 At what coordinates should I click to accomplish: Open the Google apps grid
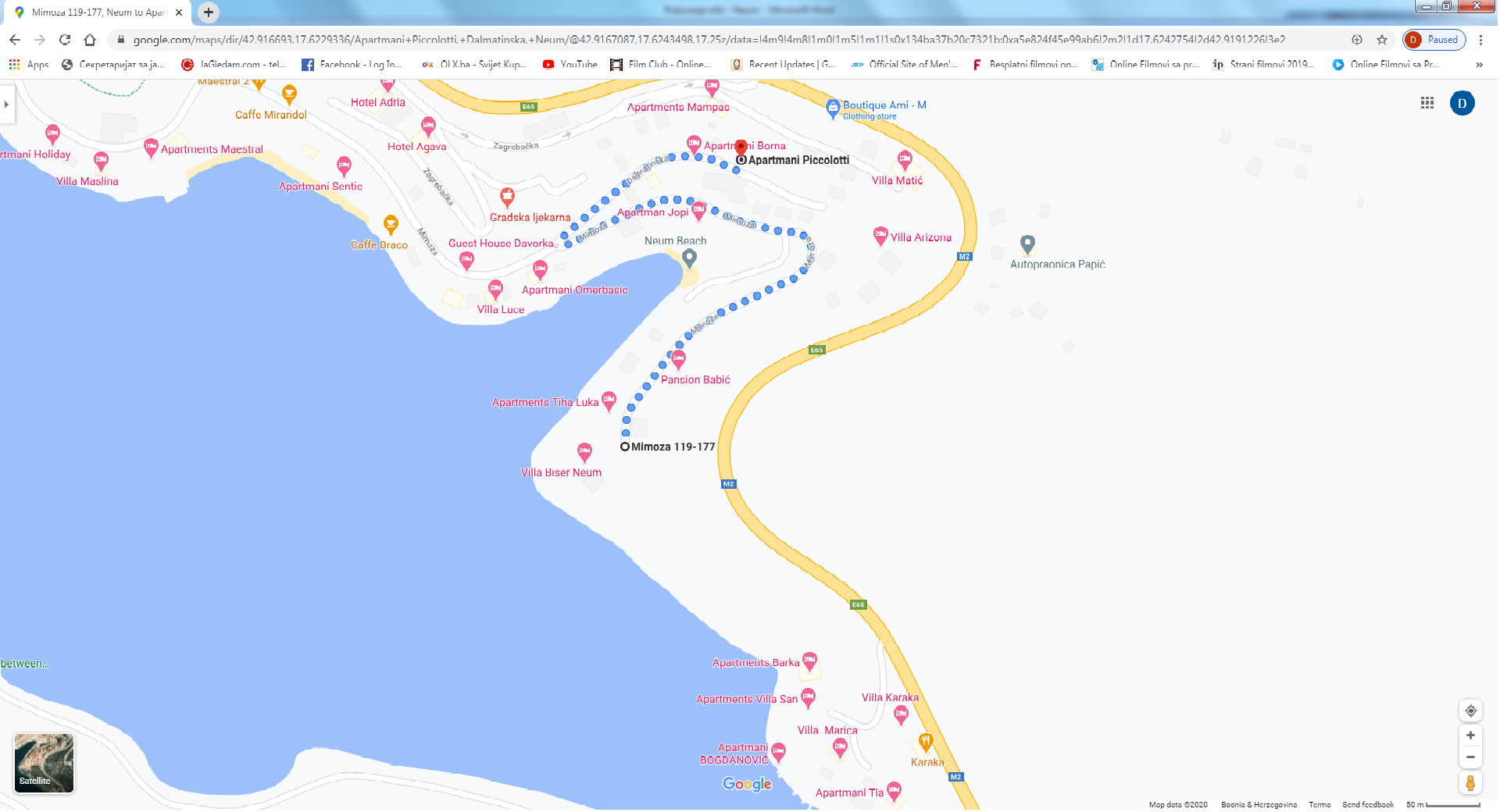point(1427,103)
